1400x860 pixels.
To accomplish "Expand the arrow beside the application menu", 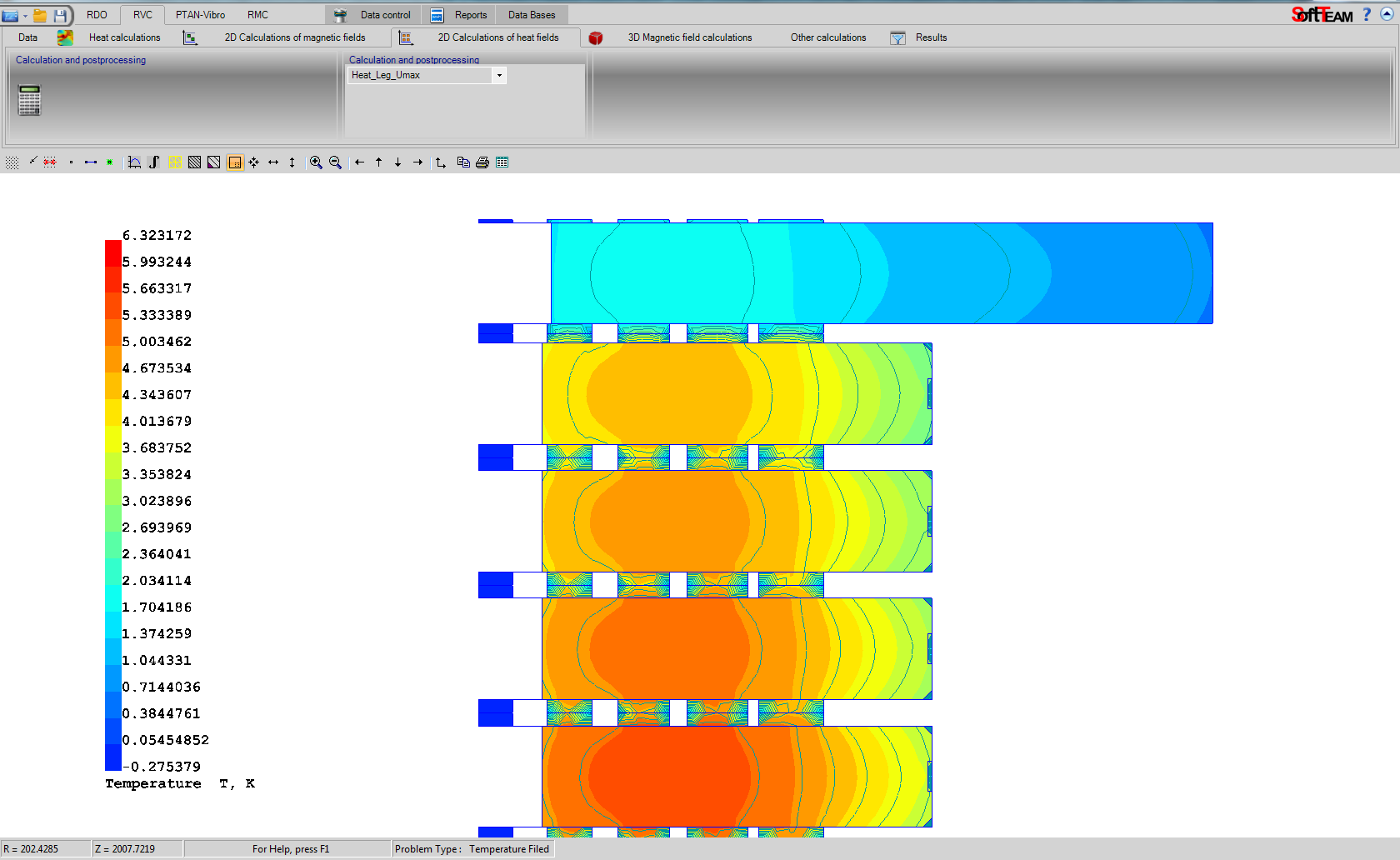I will pyautogui.click(x=25, y=16).
